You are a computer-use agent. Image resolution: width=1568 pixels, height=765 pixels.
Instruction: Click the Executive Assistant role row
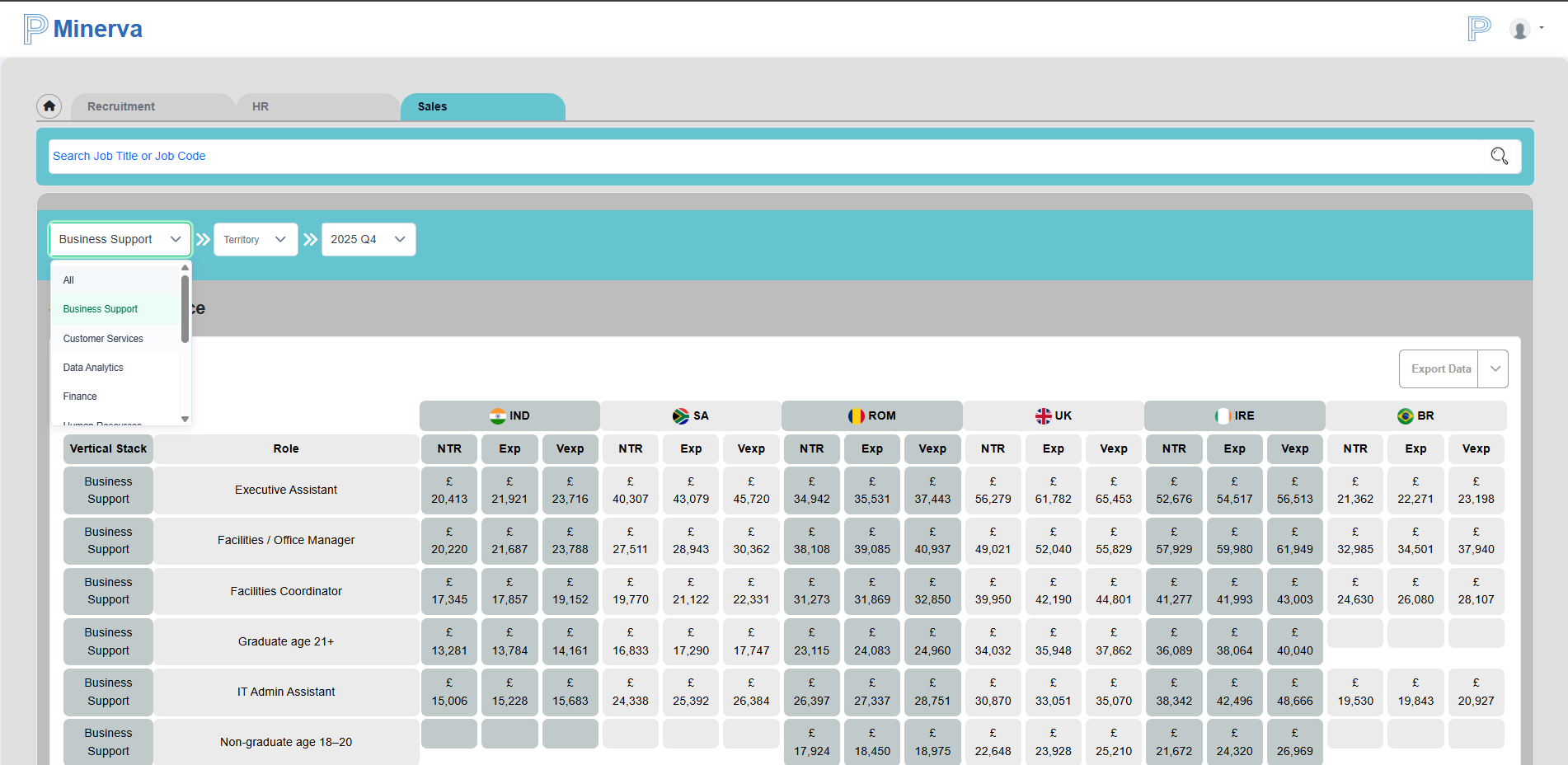tap(286, 490)
